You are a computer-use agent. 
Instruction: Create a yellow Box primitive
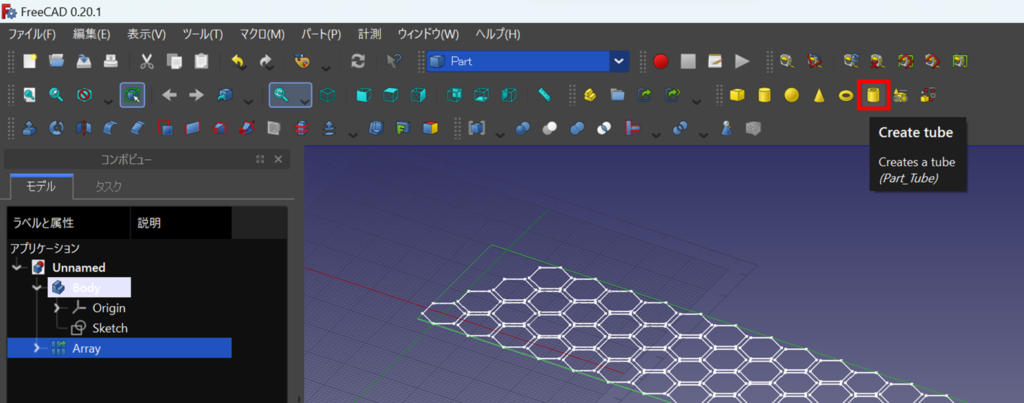(x=737, y=95)
